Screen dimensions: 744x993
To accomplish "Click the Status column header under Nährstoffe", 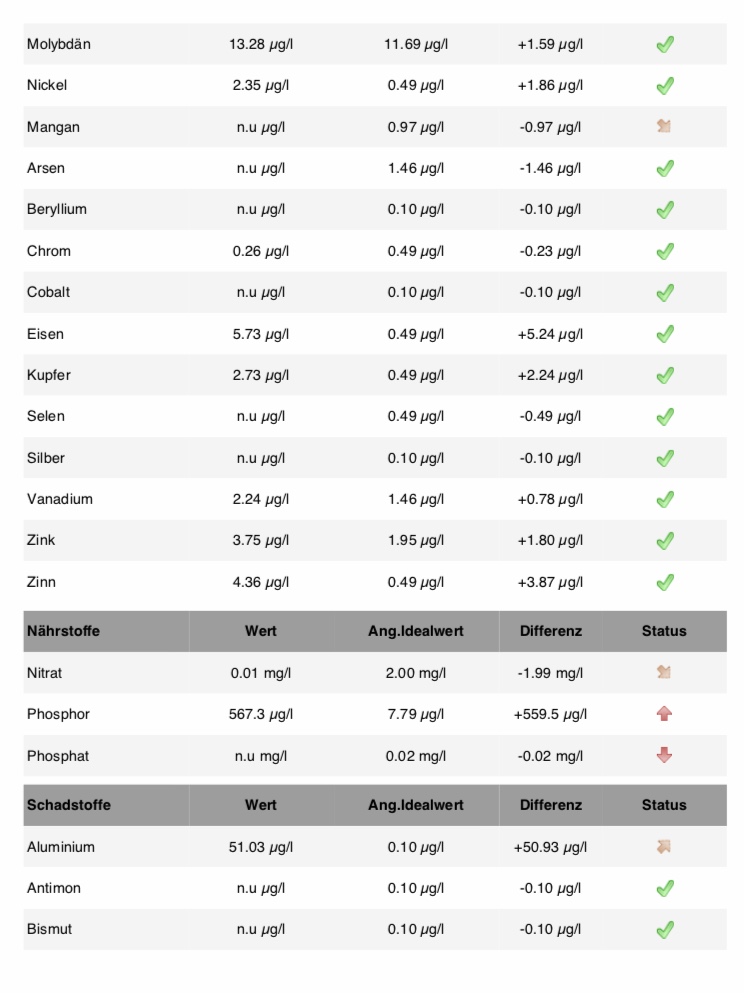I will [x=664, y=631].
